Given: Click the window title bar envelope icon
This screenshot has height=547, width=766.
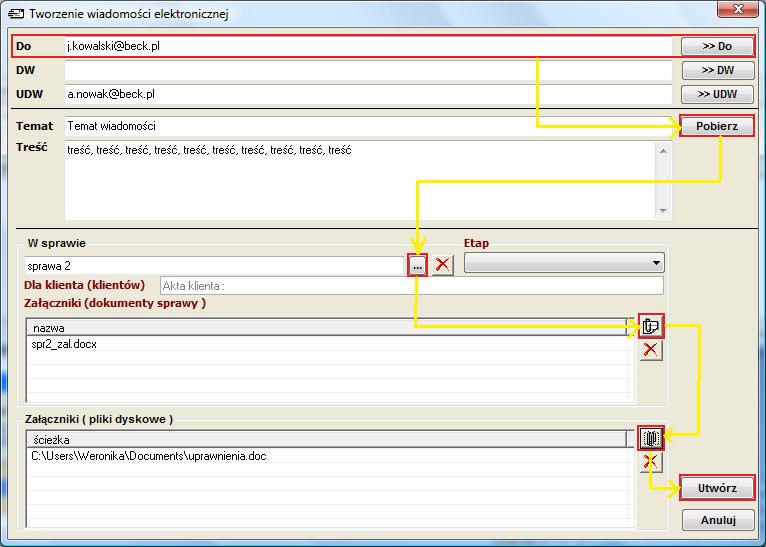Looking at the screenshot, I should pos(15,14).
